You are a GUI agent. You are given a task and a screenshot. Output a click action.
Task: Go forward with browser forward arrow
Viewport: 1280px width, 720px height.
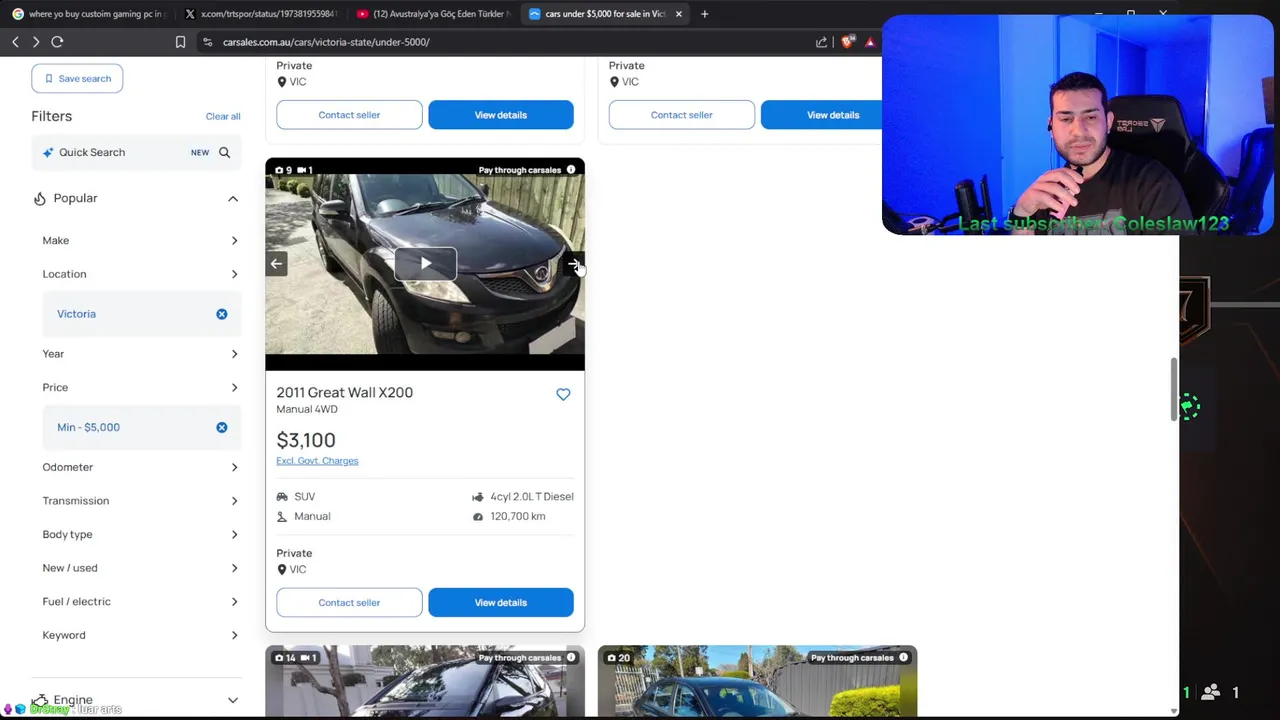click(36, 42)
